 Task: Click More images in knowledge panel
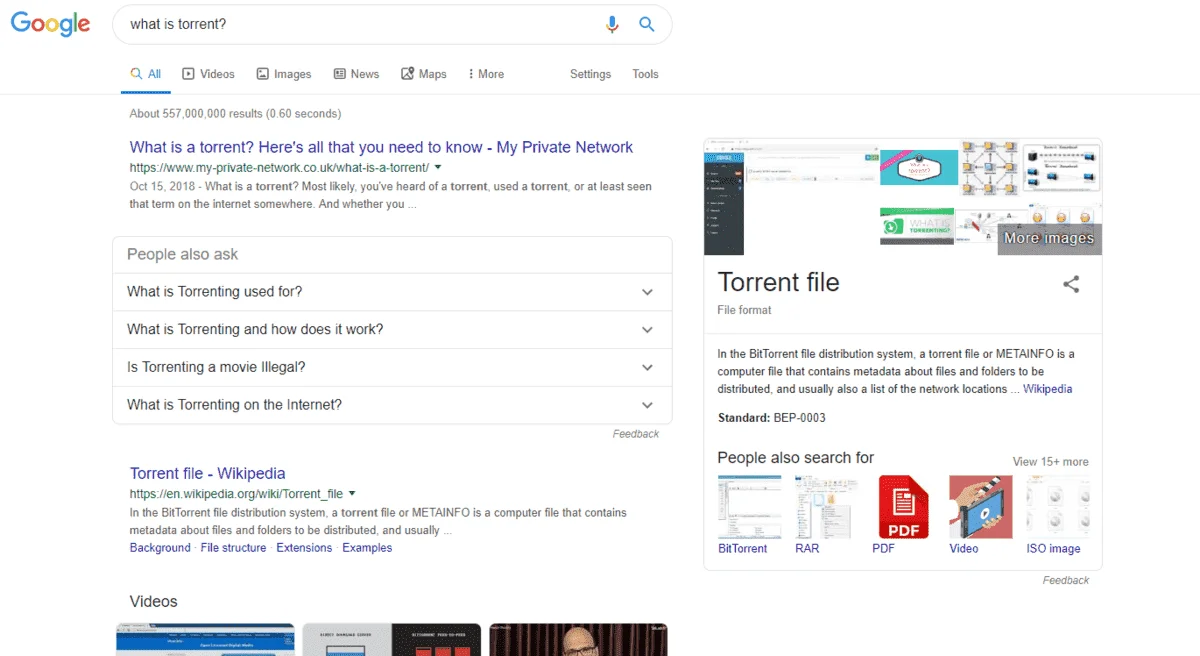tap(1049, 238)
